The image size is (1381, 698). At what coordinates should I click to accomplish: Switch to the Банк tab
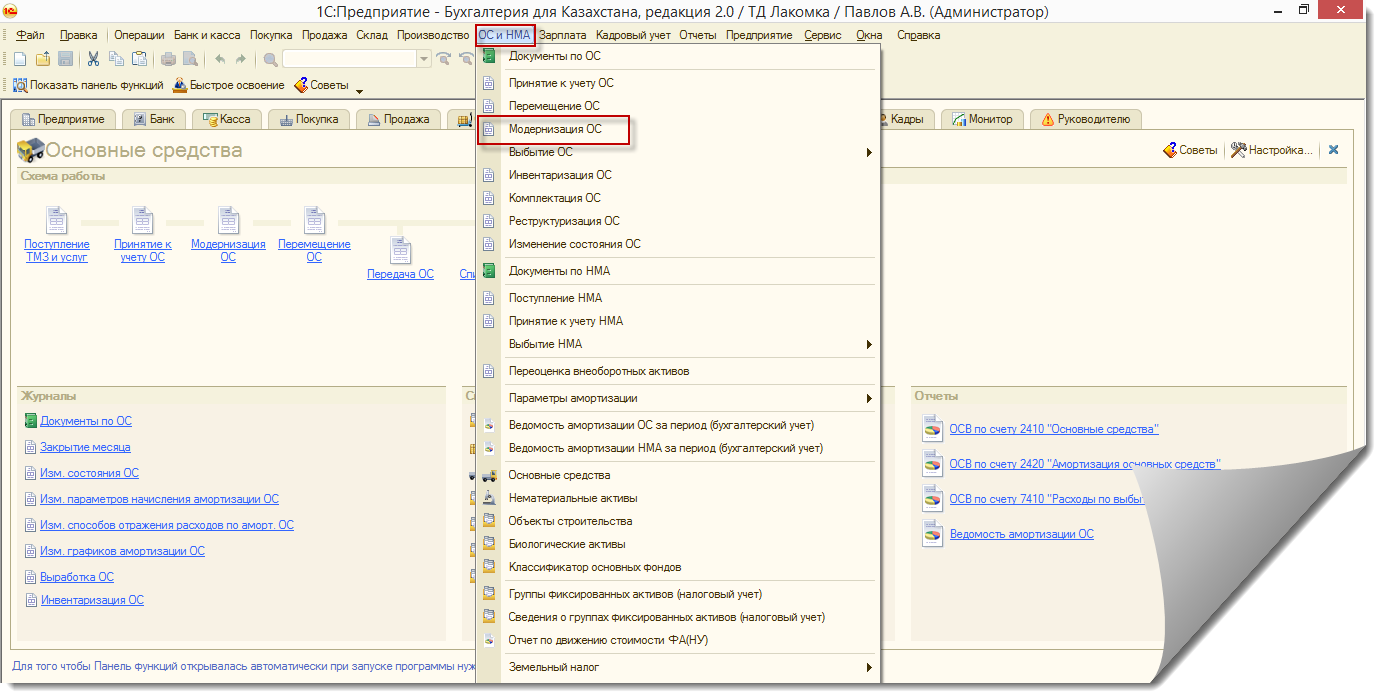click(x=153, y=119)
